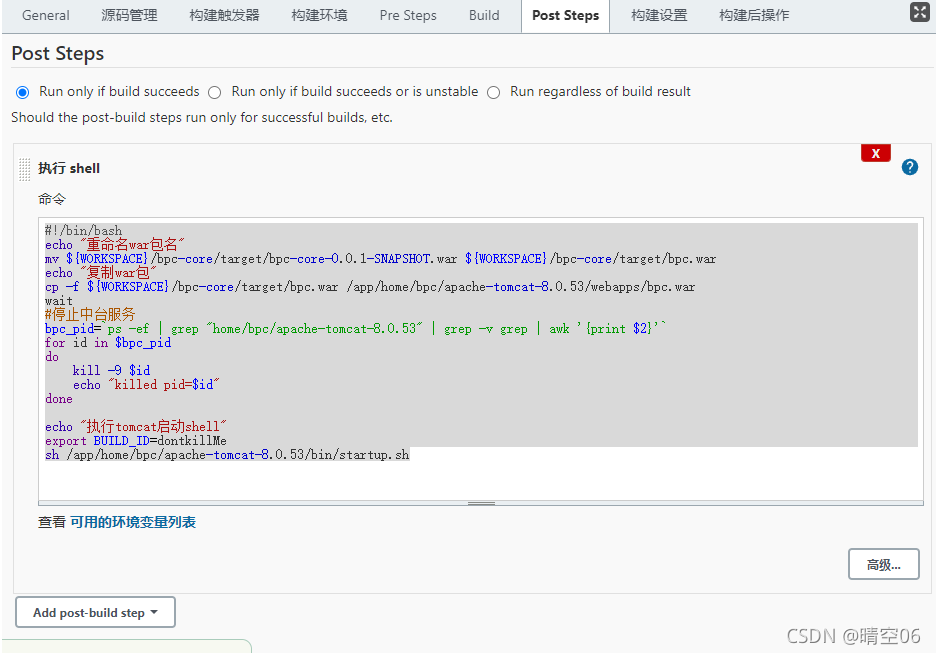Delete the shell step with red X button

pyautogui.click(x=876, y=153)
